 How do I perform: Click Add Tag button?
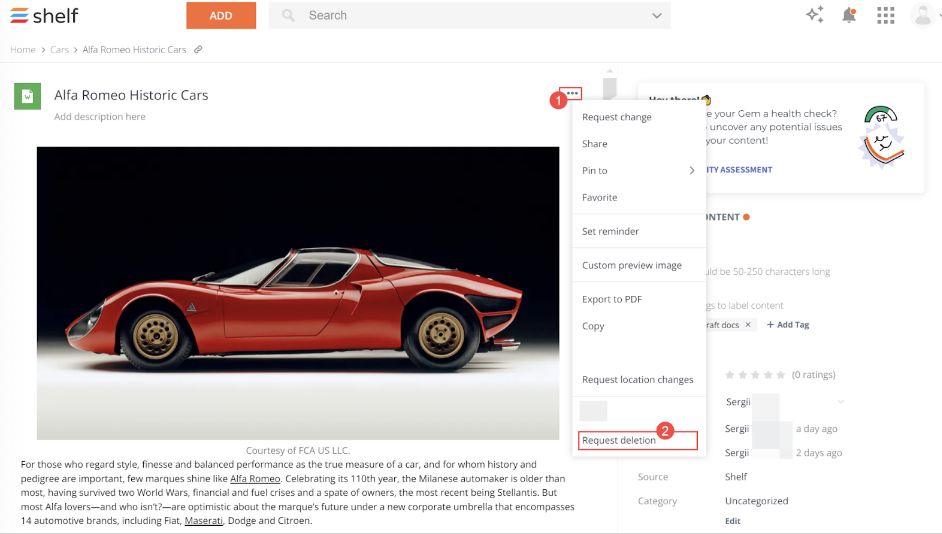(788, 324)
